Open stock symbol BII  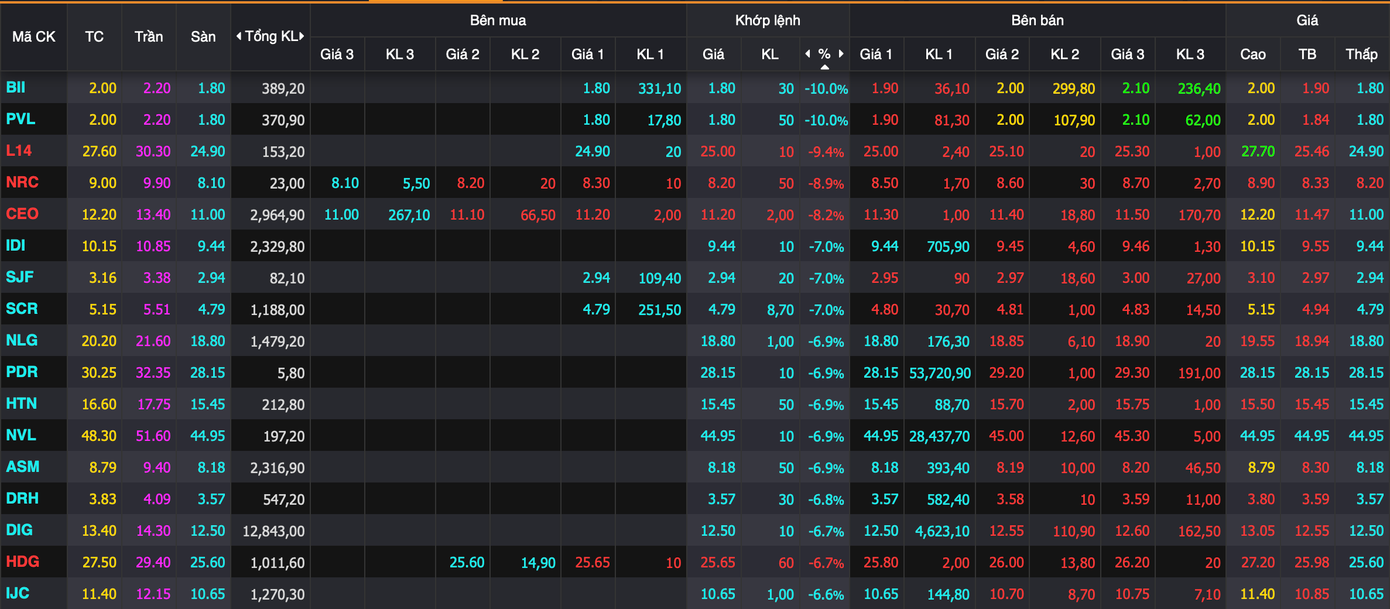16,88
